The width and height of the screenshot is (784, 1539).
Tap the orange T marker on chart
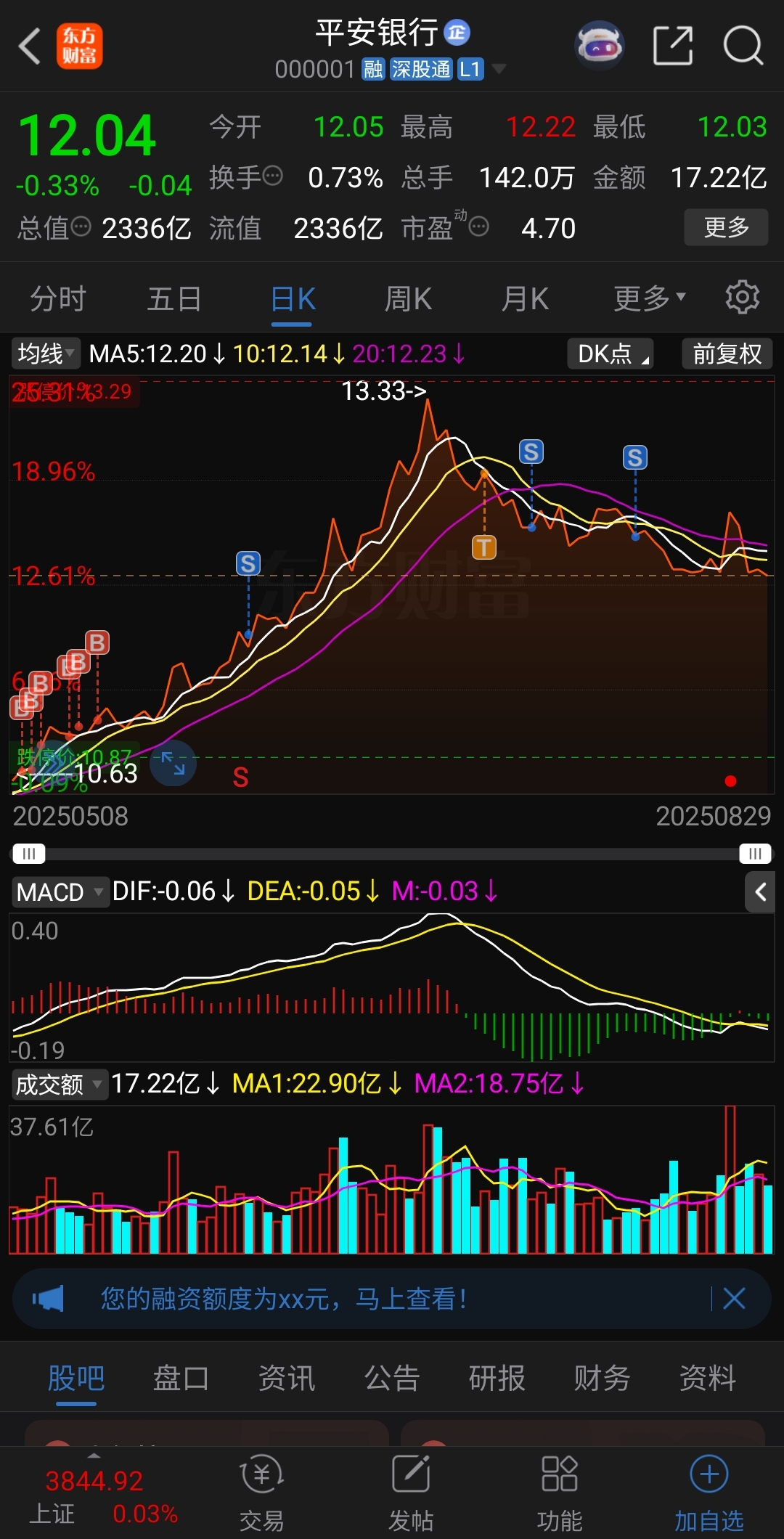click(484, 547)
